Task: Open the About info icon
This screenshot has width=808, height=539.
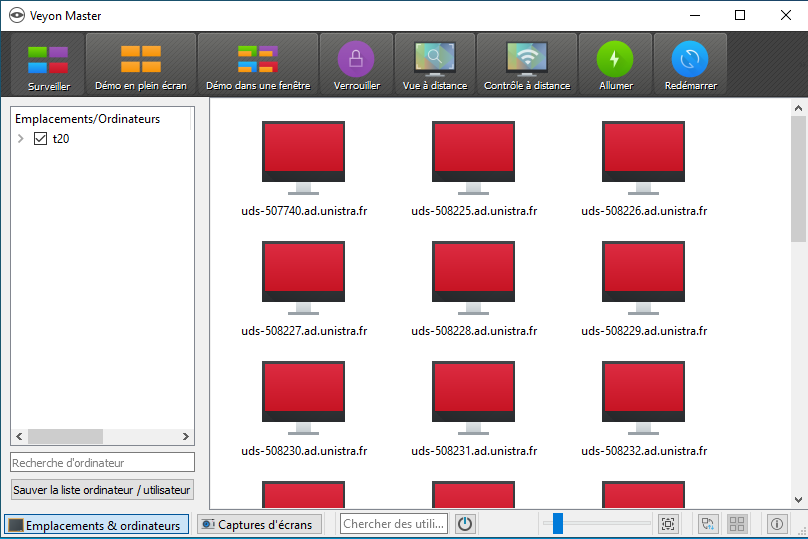Action: click(777, 524)
